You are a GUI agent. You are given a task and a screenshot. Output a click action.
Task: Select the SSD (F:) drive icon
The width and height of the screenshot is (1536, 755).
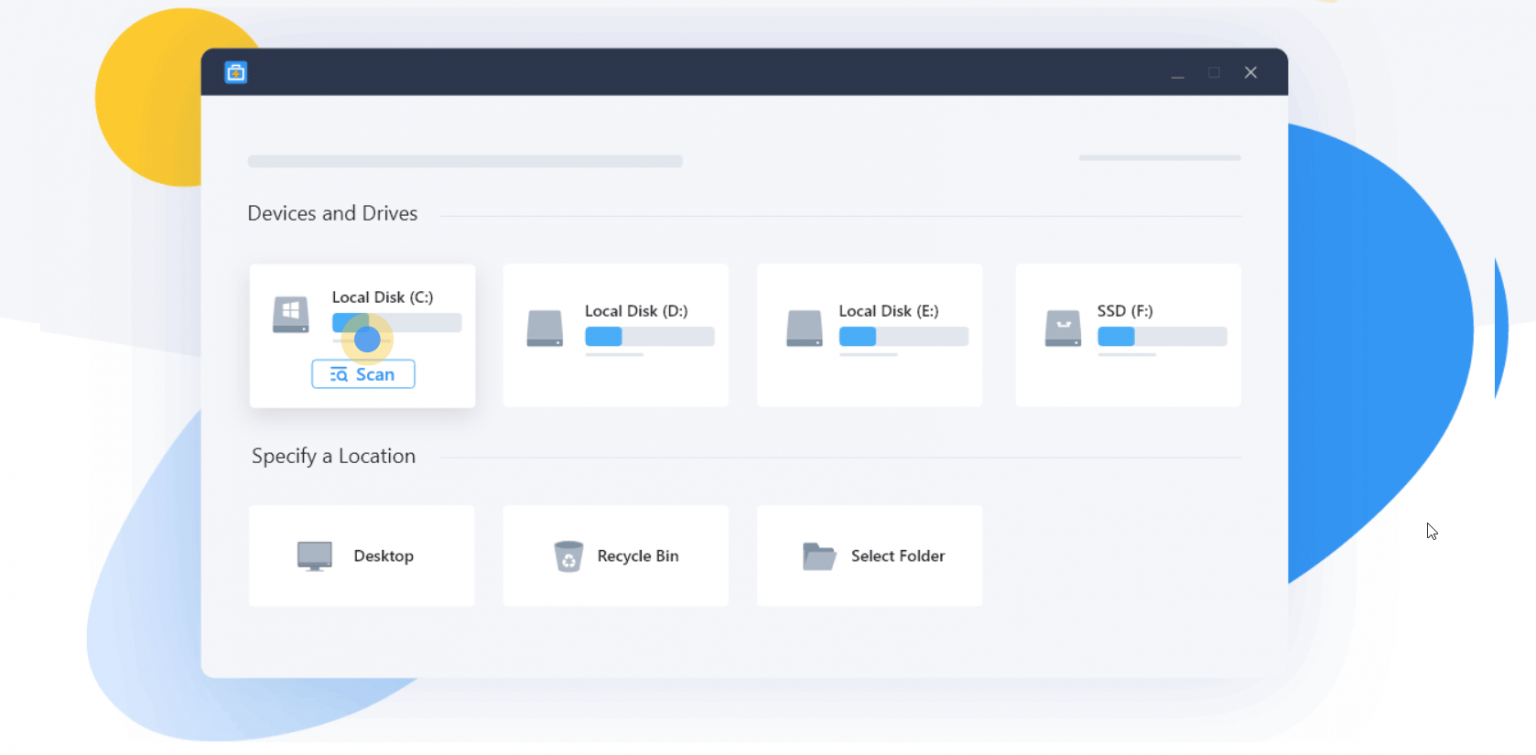[x=1061, y=328]
